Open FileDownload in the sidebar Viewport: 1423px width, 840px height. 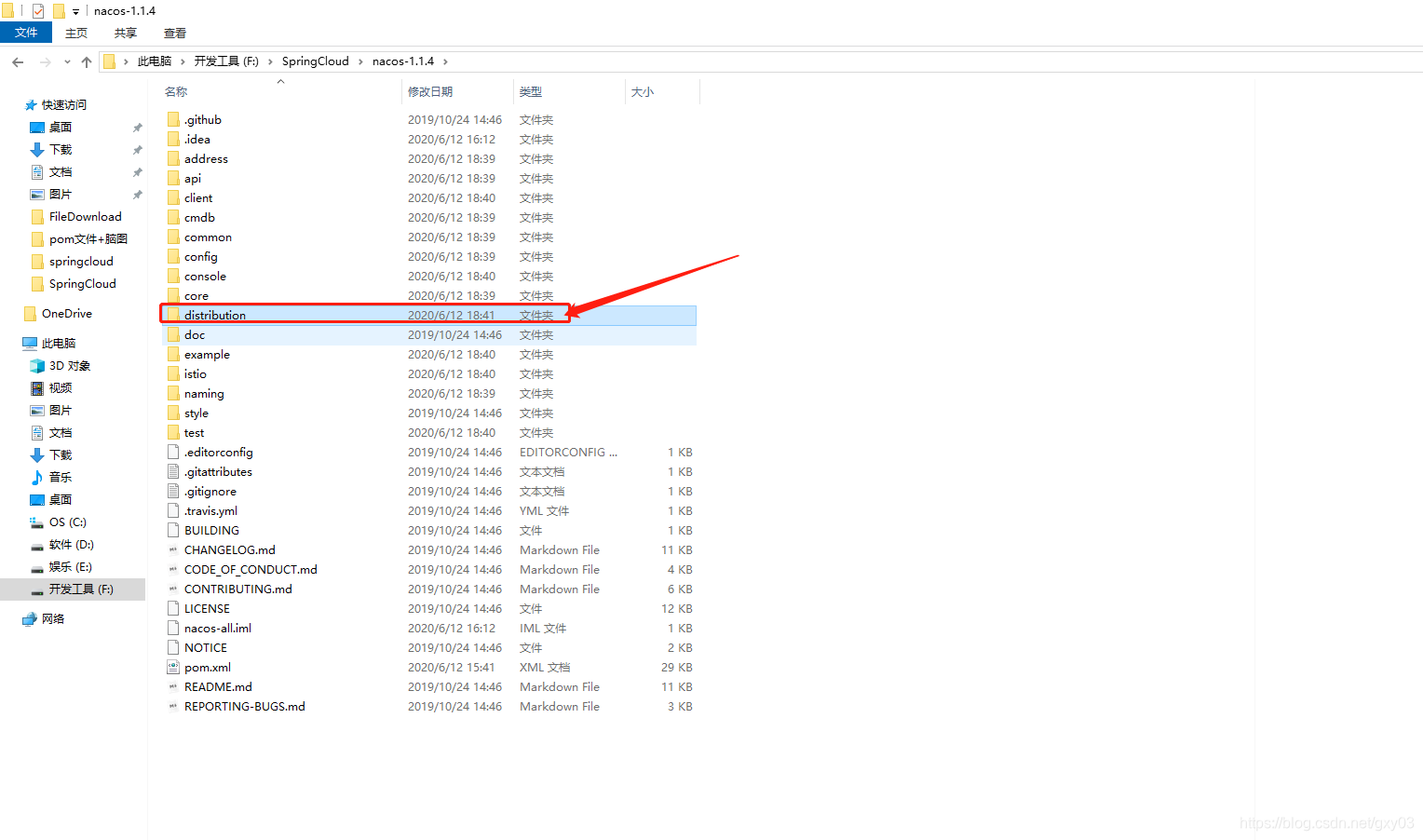85,217
